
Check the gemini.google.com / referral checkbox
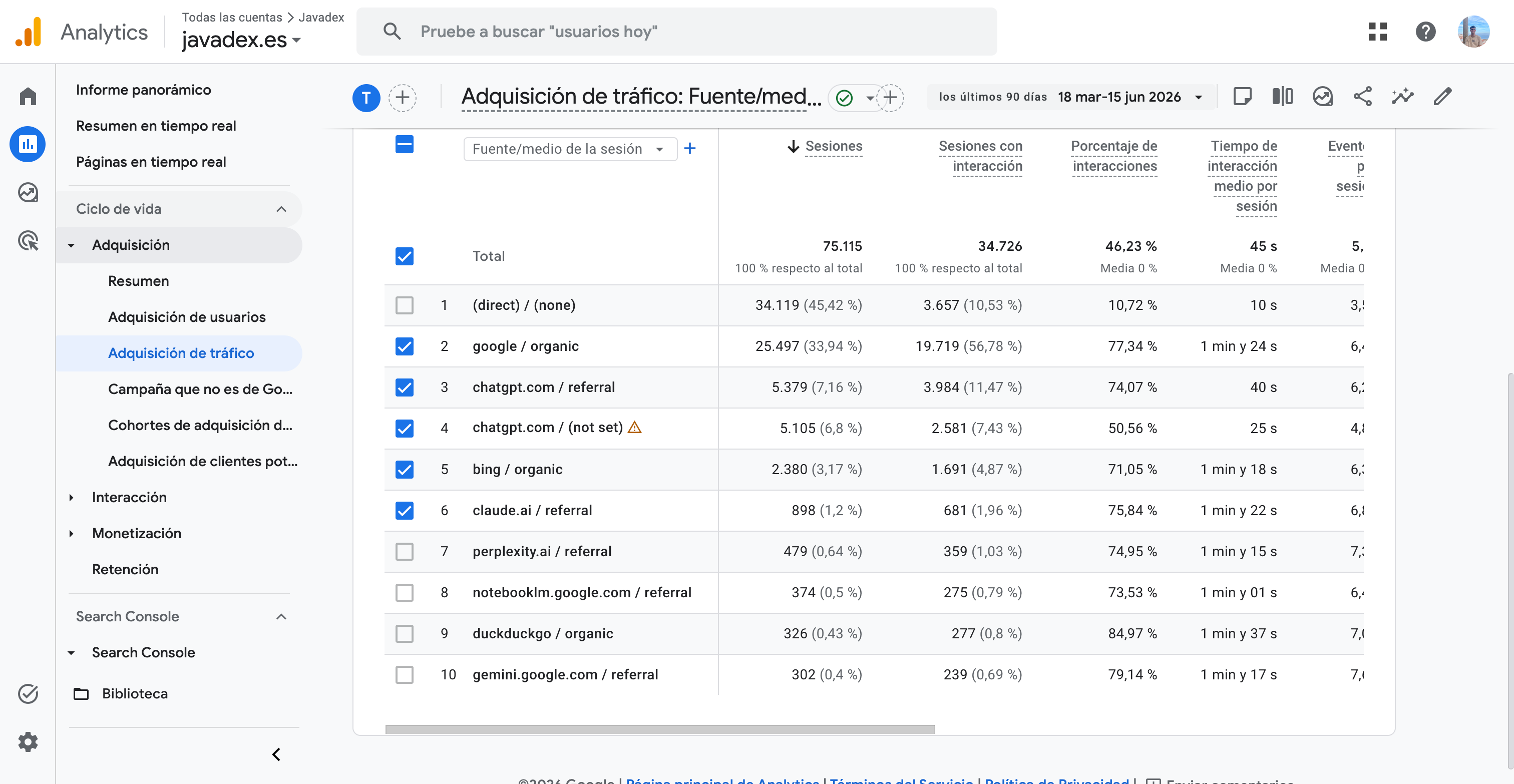405,675
